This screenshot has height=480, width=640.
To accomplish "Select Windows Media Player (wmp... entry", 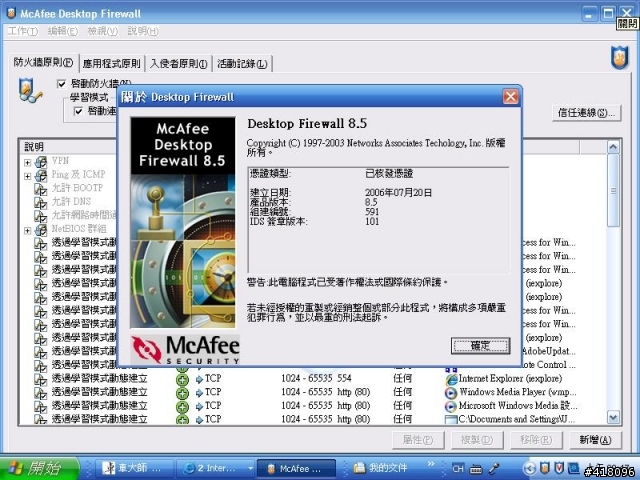I will pyautogui.click(x=518, y=392).
